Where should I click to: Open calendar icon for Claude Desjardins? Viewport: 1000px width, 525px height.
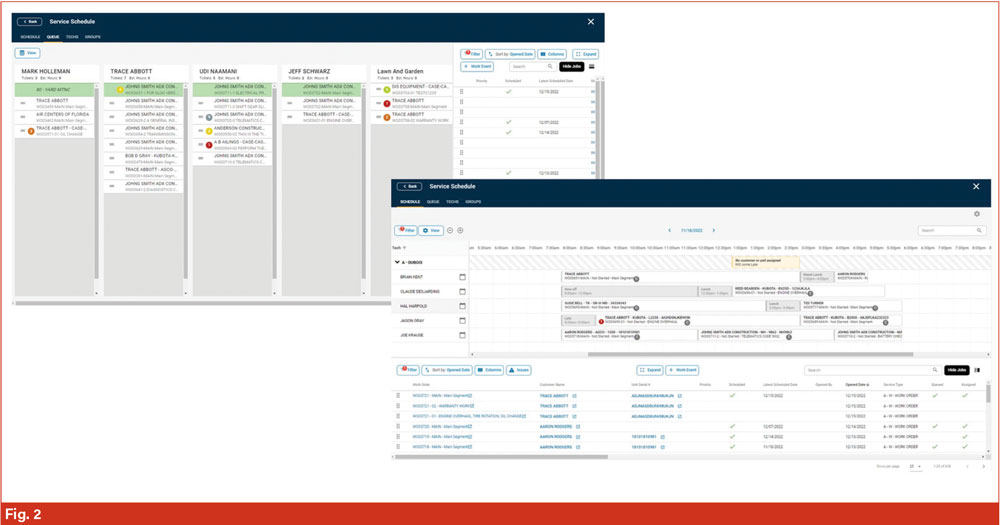[x=462, y=292]
